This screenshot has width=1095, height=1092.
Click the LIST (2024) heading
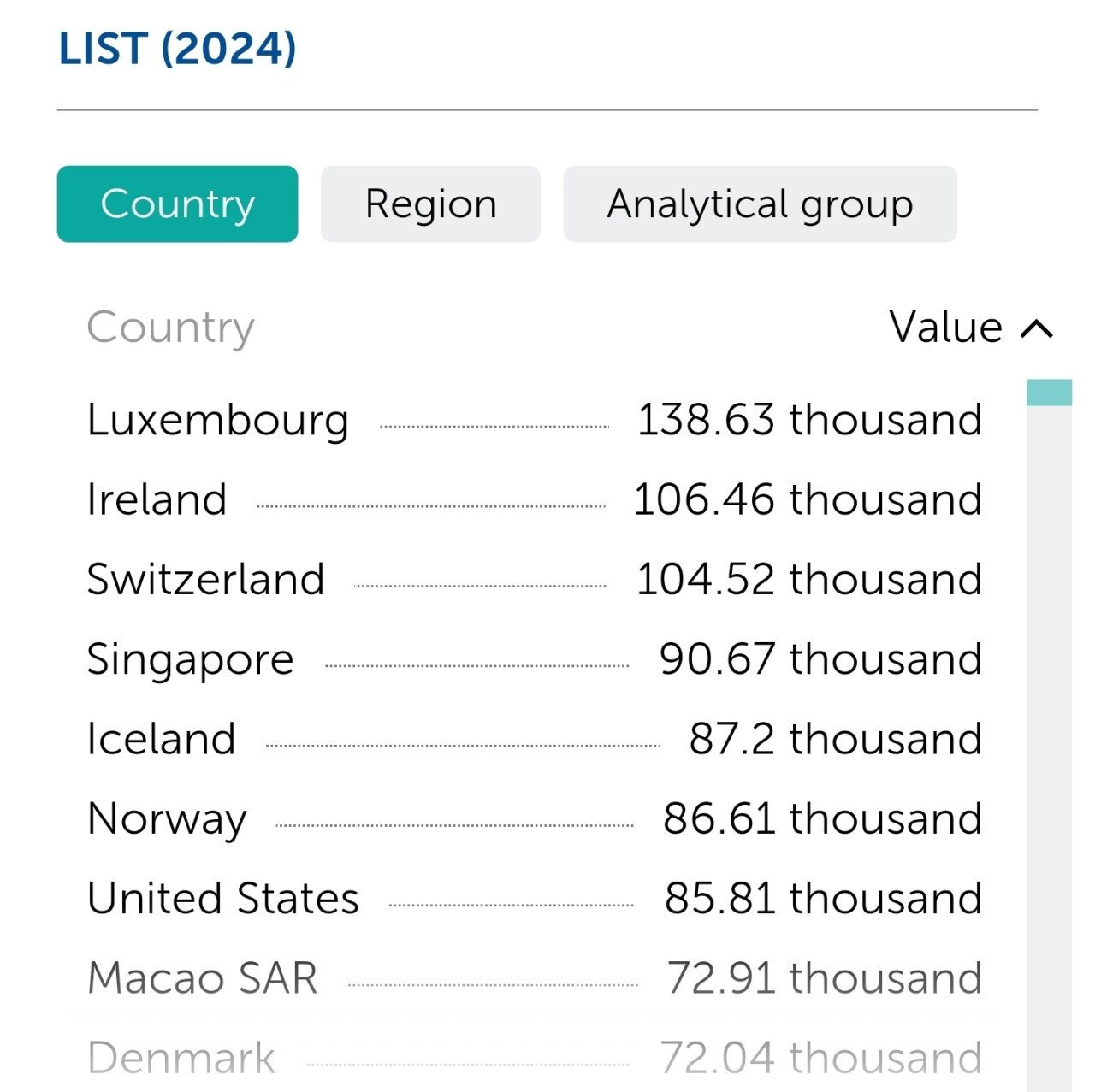177,49
